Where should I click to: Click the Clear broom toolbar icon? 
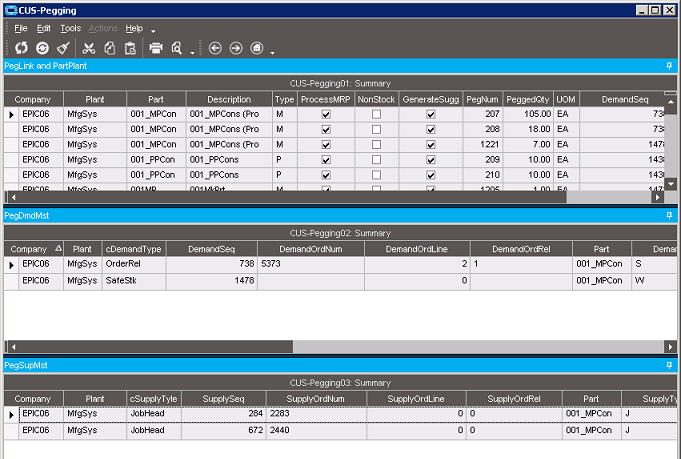point(63,48)
